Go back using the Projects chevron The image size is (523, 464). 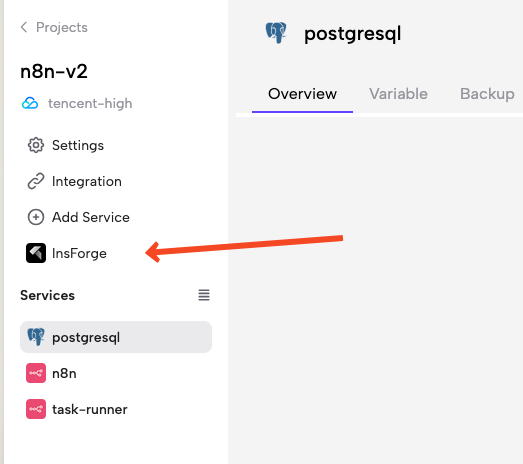coord(24,27)
